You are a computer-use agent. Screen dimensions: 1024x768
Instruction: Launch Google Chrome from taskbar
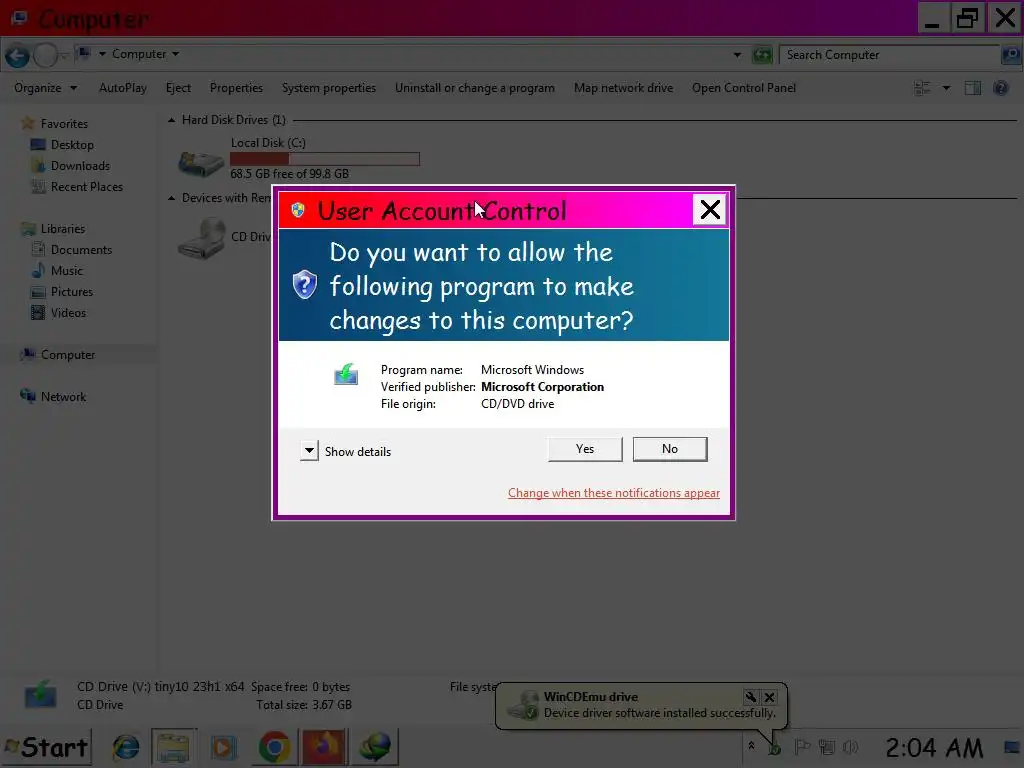pyautogui.click(x=274, y=747)
